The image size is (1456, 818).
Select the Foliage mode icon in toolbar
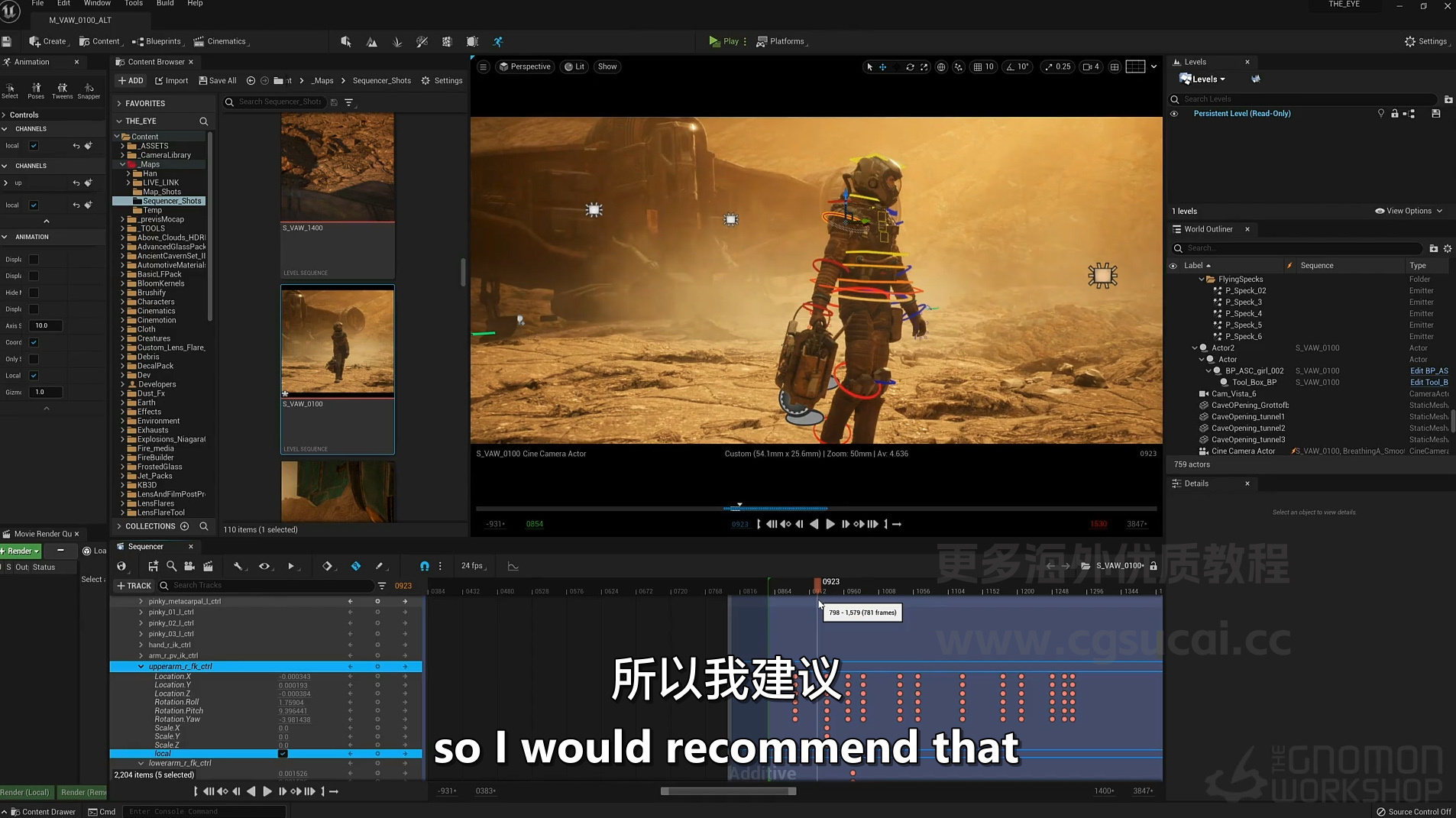[x=397, y=42]
